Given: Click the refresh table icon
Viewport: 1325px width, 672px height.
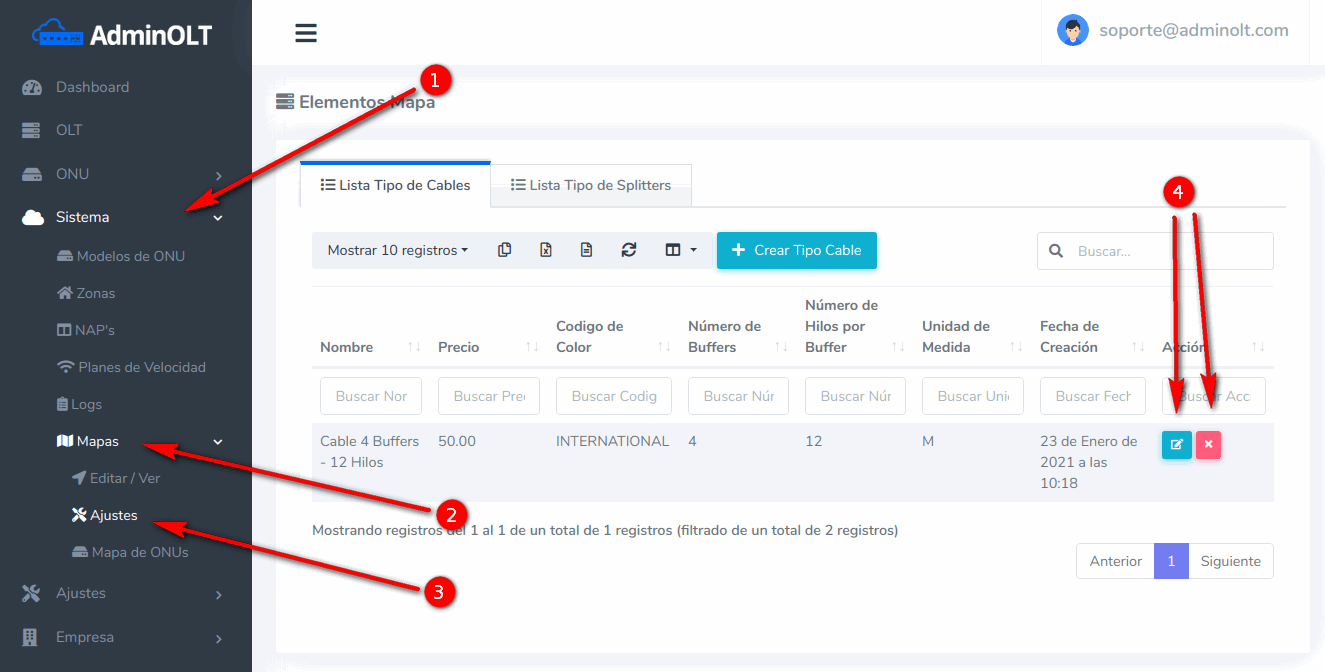Looking at the screenshot, I should 629,250.
